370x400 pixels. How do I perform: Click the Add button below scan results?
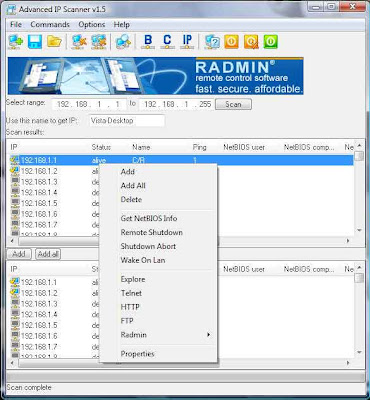click(19, 254)
